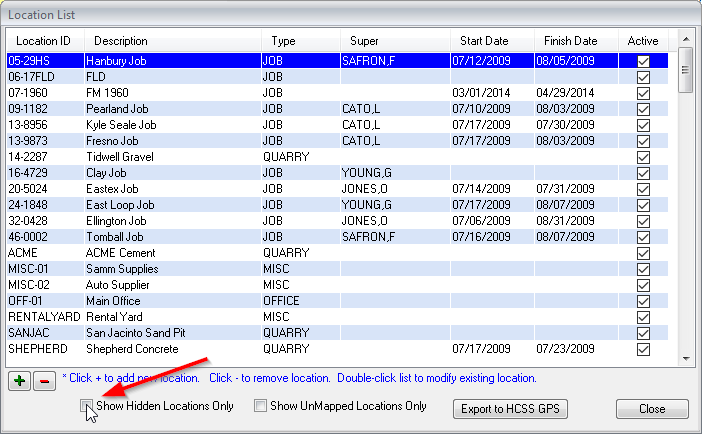Sort by Description column header
Screen dimensions: 702x434
tap(120, 41)
